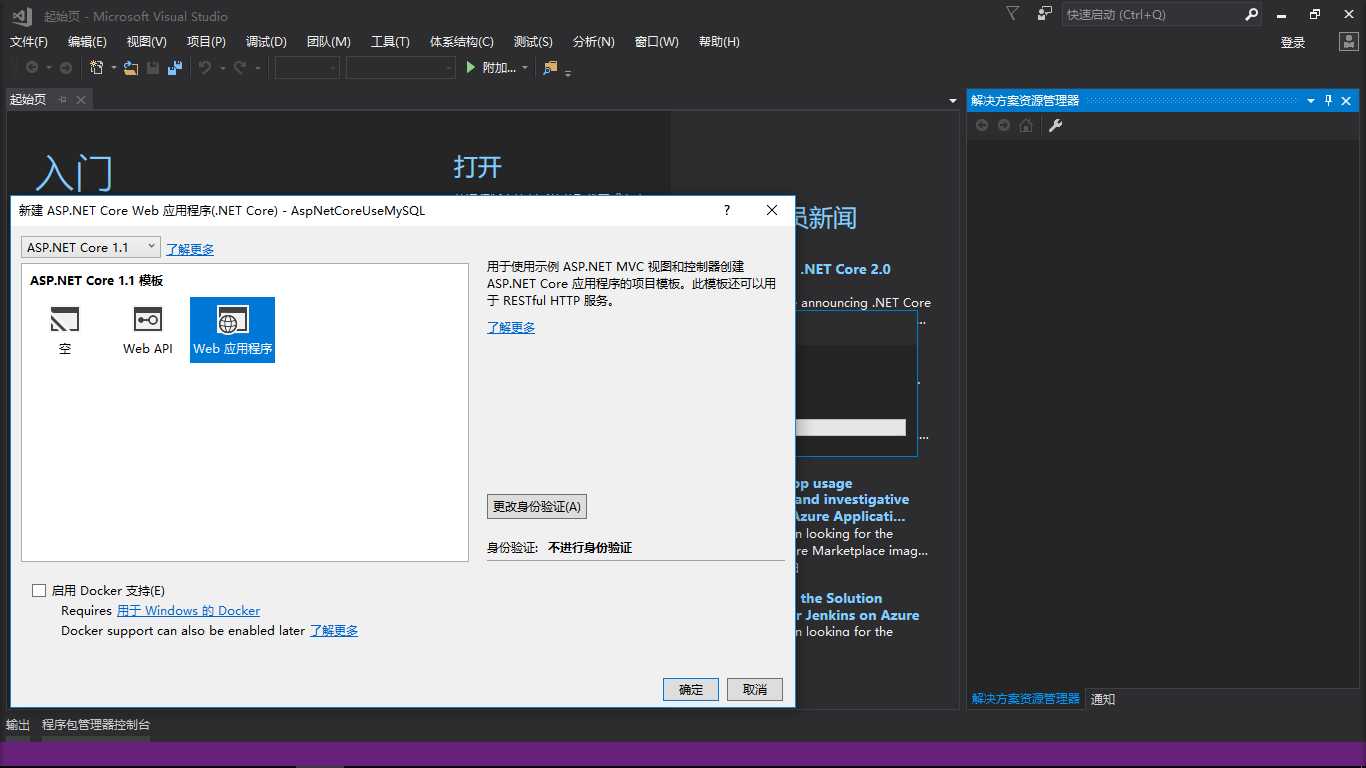This screenshot has width=1366, height=768.
Task: Click the 确定 button
Action: (691, 690)
